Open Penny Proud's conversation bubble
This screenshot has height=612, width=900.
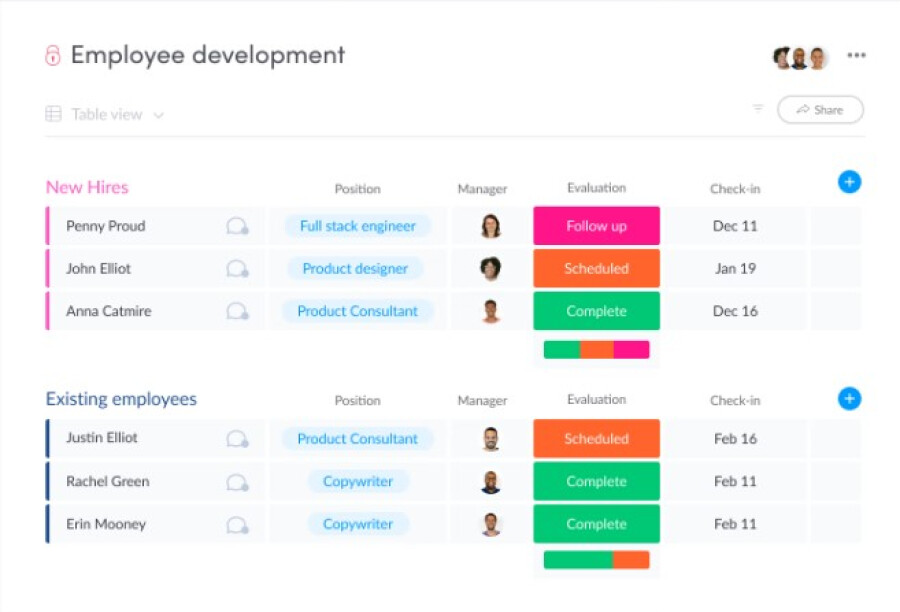pos(237,226)
